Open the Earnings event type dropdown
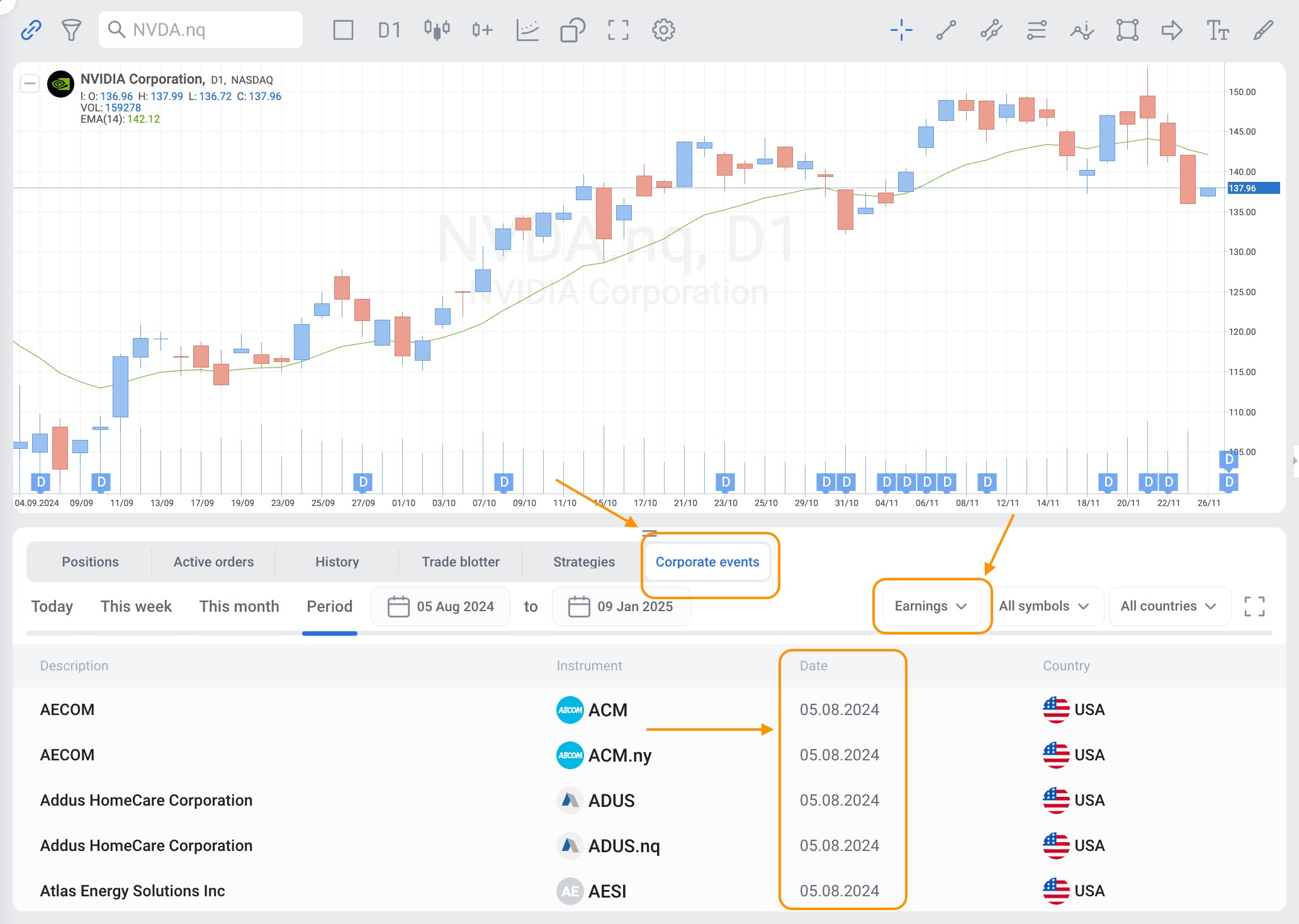This screenshot has width=1299, height=924. click(931, 606)
